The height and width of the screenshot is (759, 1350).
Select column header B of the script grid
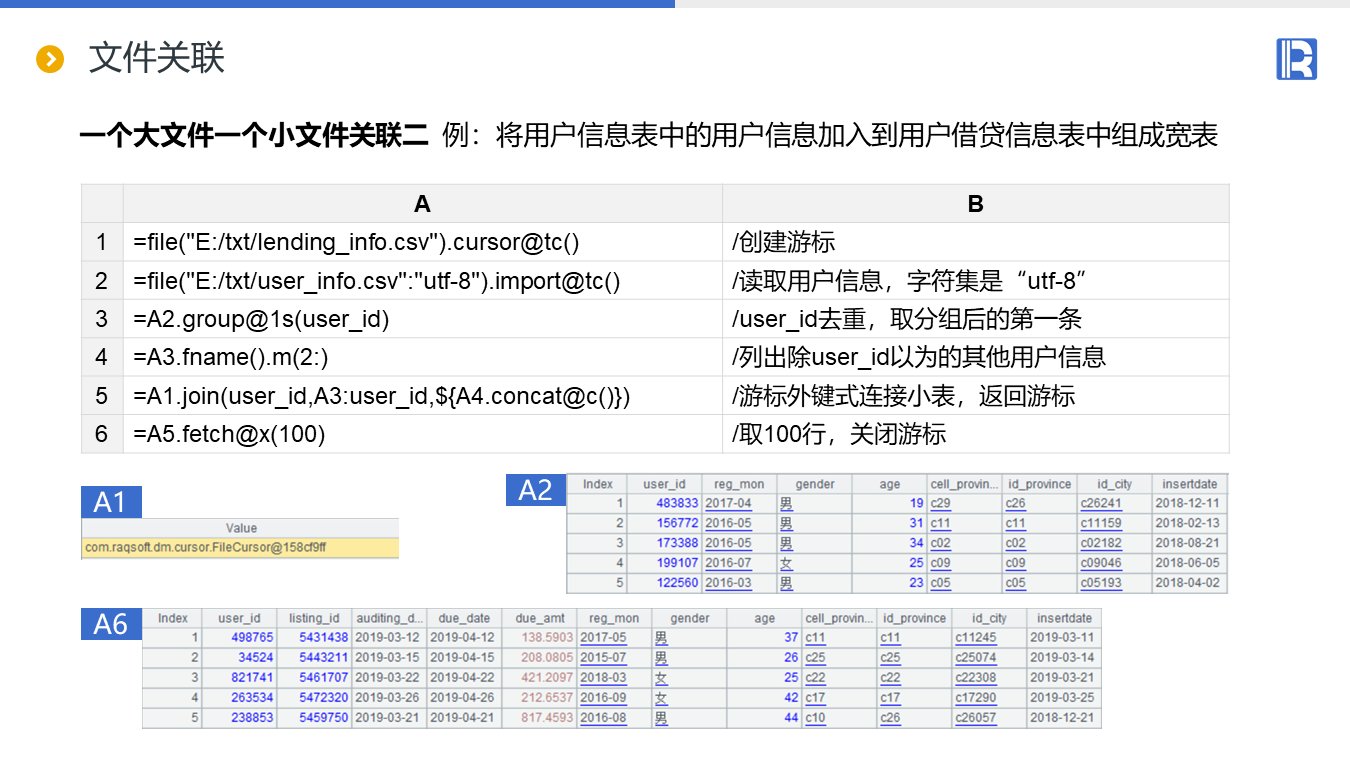coord(975,204)
